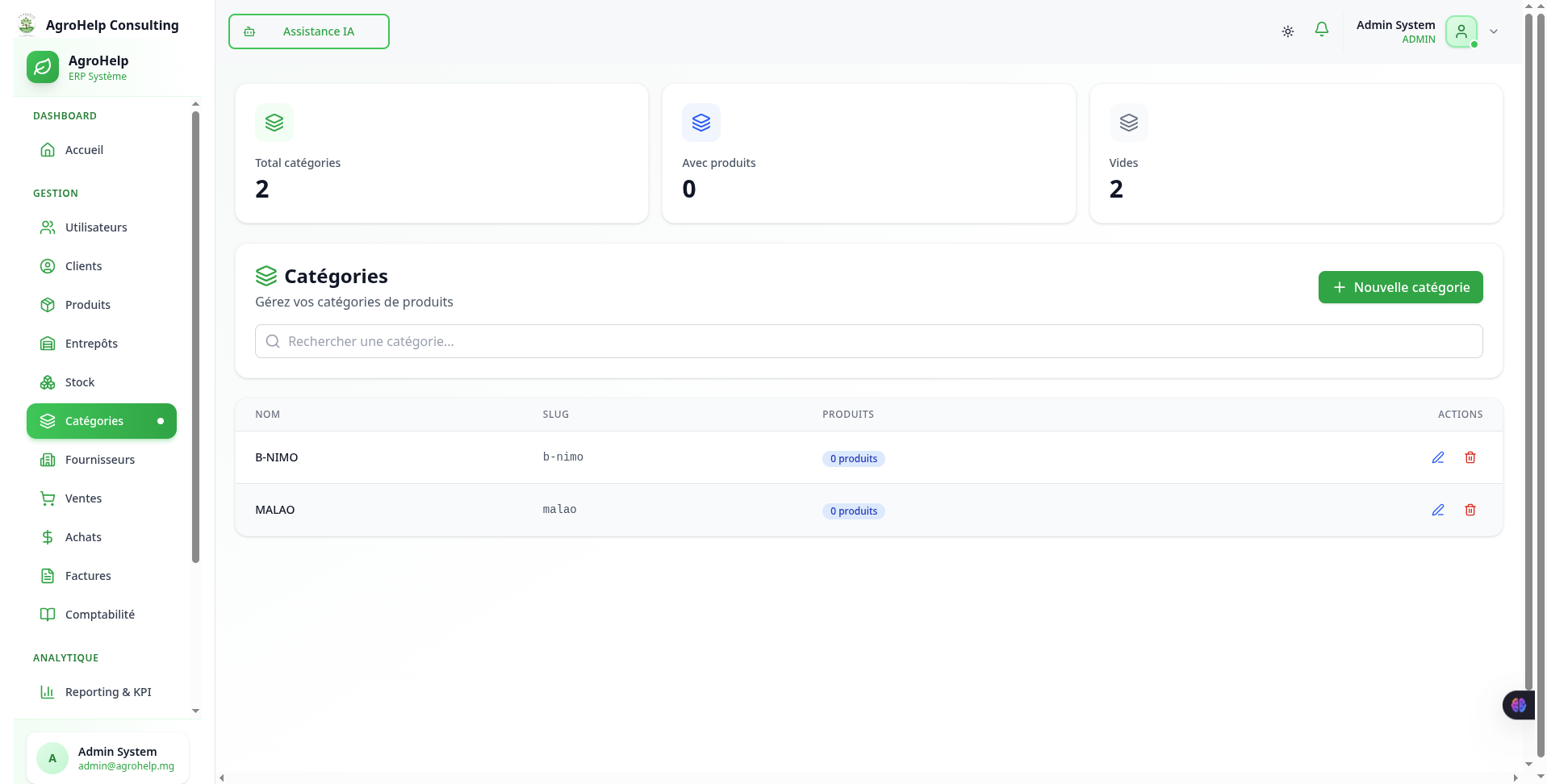Expand the Admin System user dropdown chevron
1547x784 pixels.
pos(1494,31)
